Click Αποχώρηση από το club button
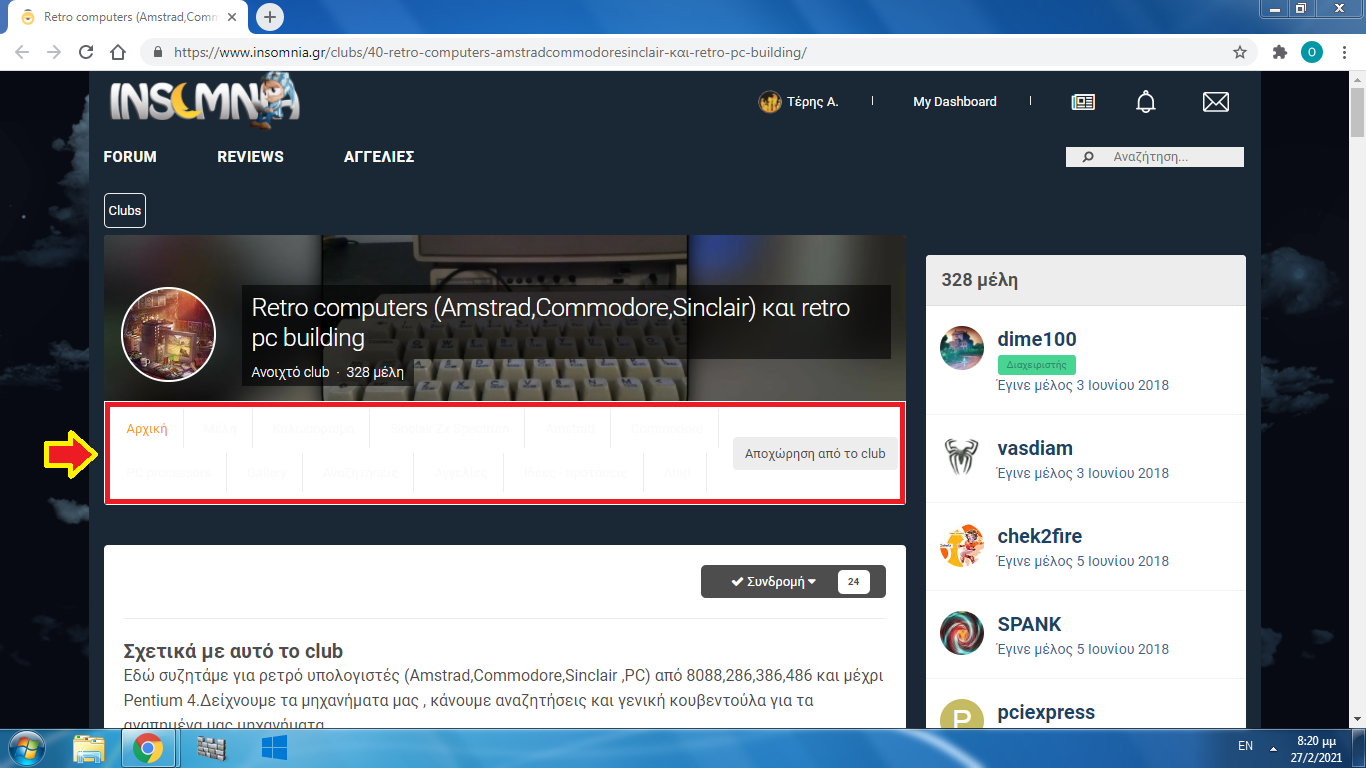This screenshot has width=1366, height=768. click(815, 453)
